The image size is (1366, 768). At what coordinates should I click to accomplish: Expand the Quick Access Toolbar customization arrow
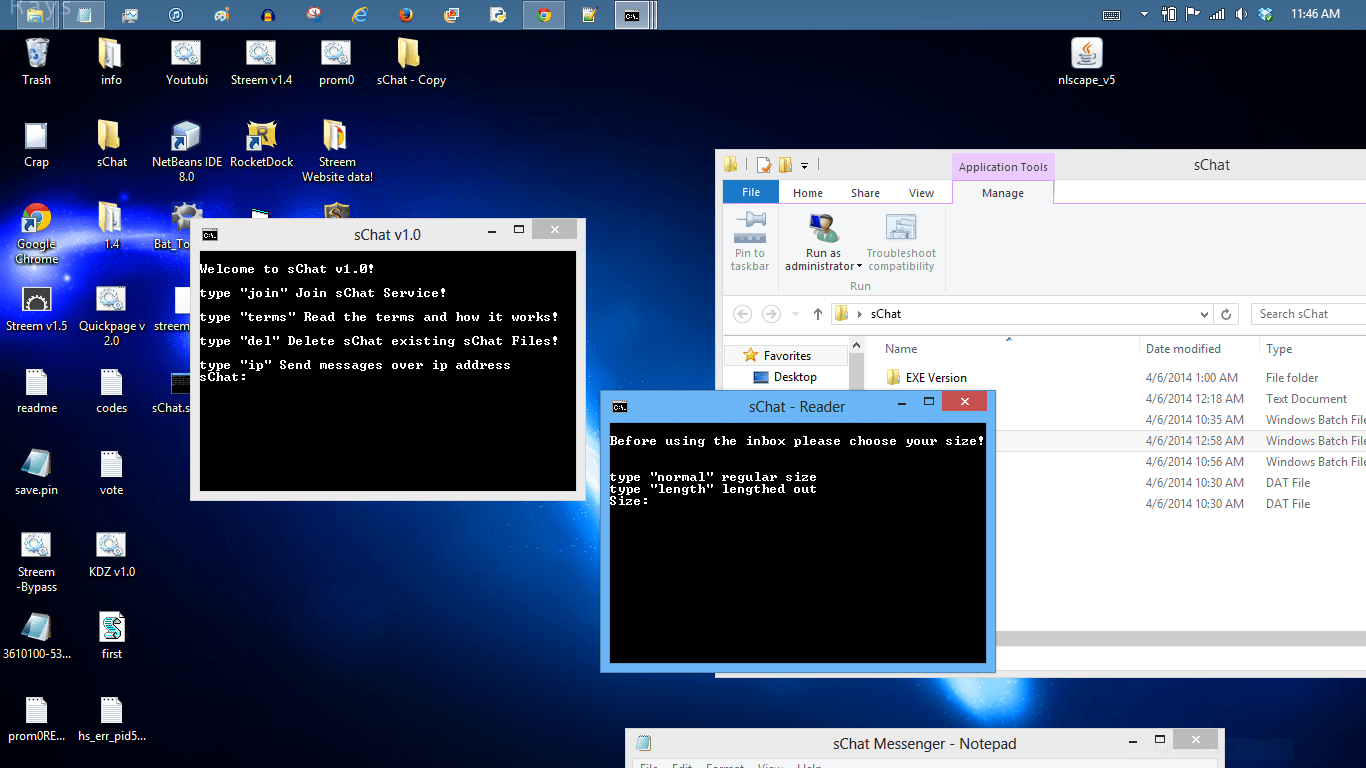pyautogui.click(x=806, y=164)
